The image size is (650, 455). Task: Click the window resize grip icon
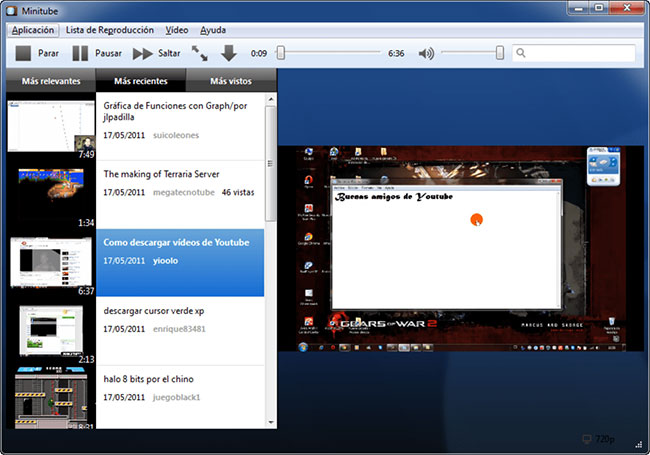coord(639,445)
